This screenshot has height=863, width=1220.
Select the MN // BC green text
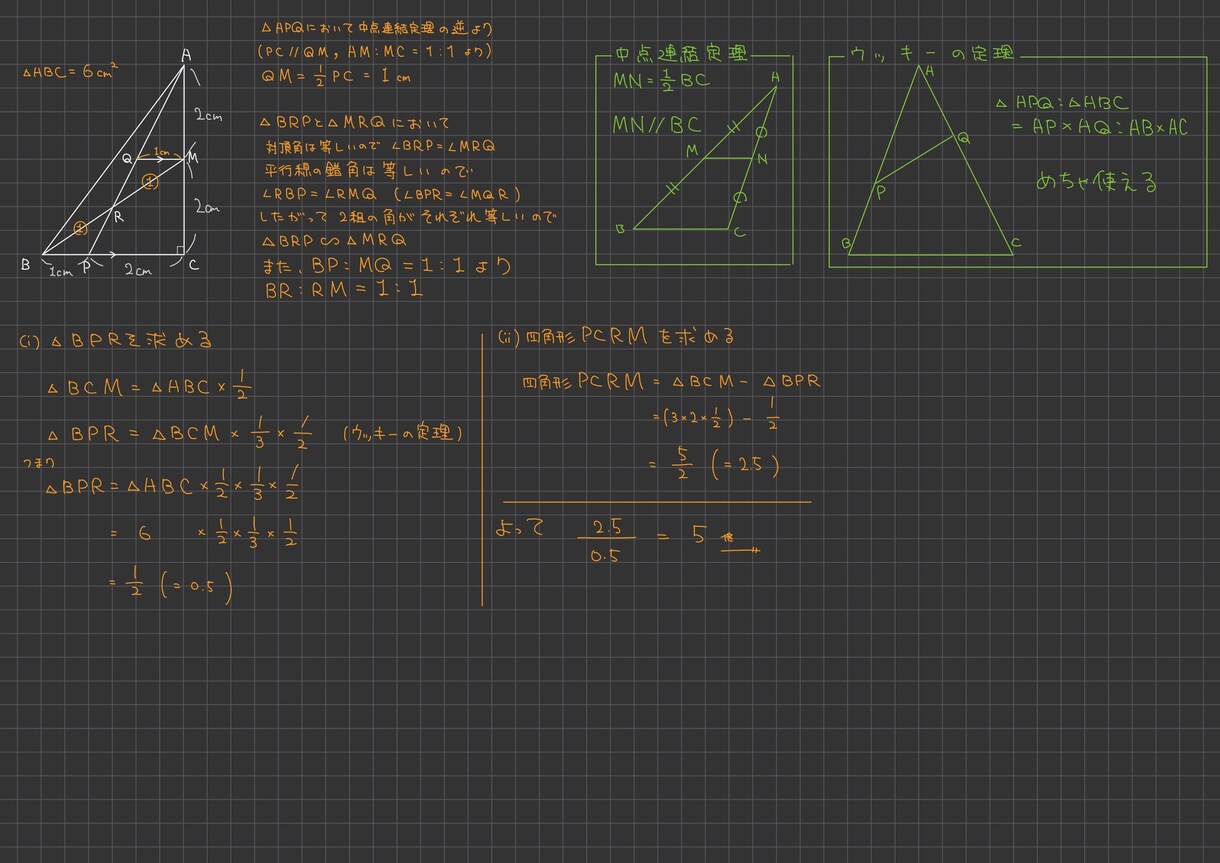[658, 126]
